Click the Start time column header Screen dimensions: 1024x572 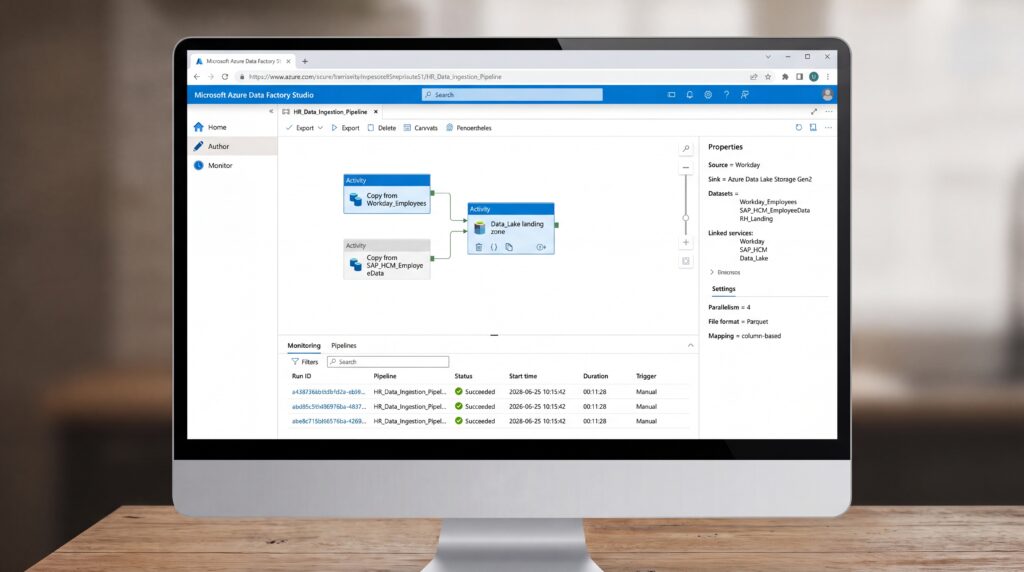[x=522, y=376]
